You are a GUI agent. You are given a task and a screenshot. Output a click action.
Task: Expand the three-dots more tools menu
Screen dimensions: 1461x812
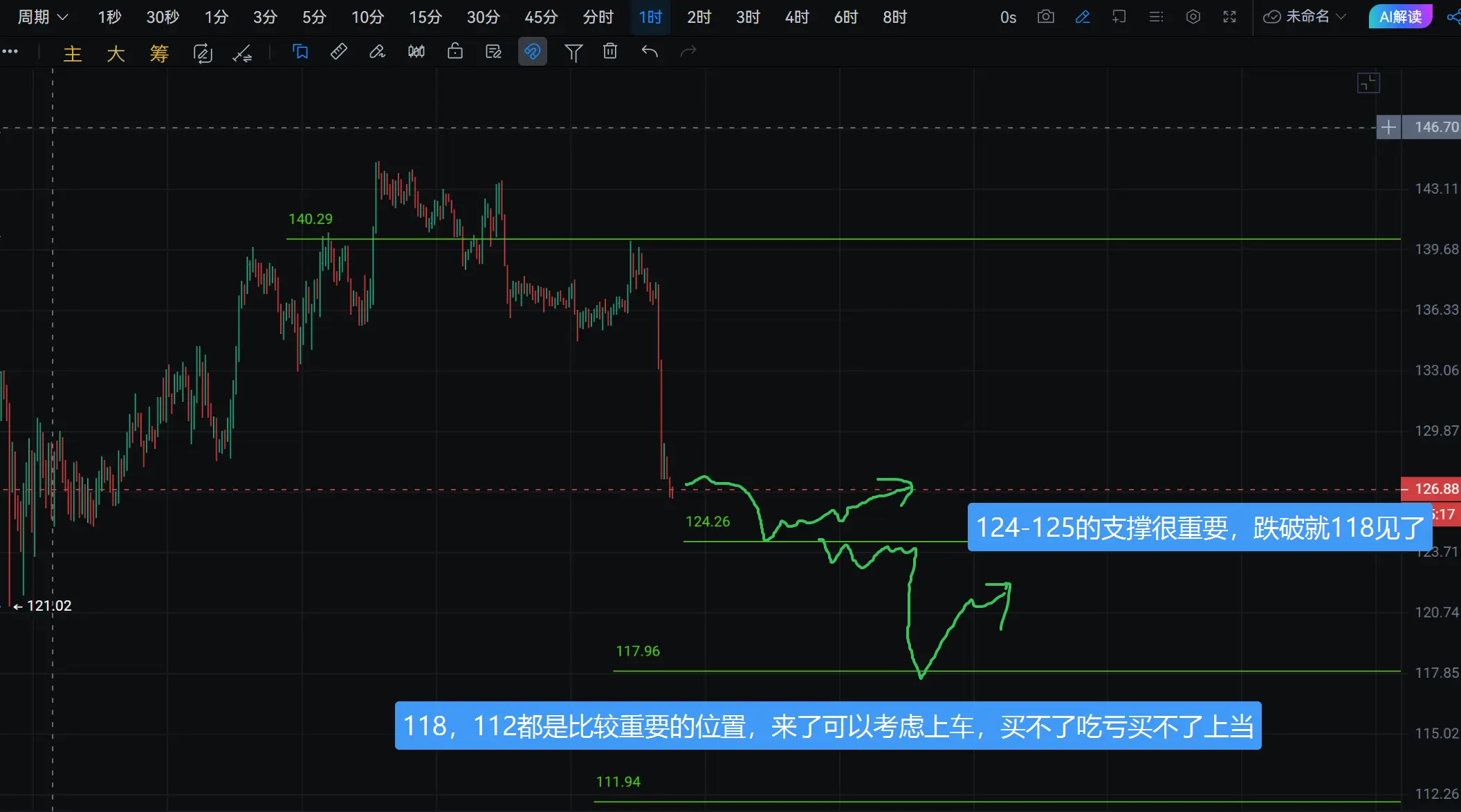(x=10, y=51)
